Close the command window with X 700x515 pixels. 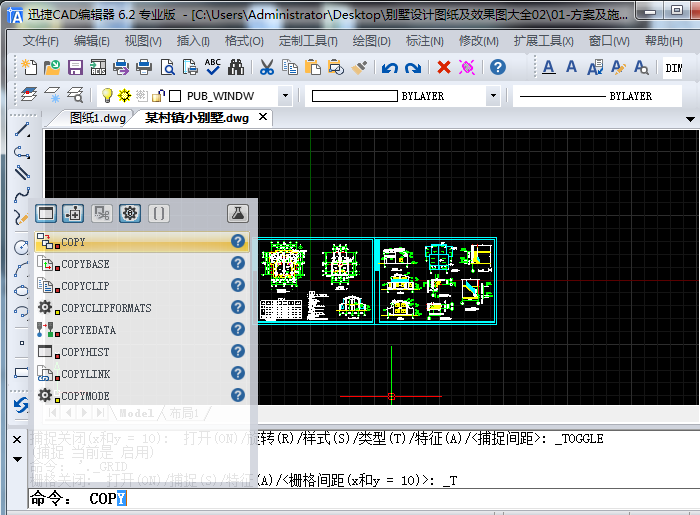point(17,440)
